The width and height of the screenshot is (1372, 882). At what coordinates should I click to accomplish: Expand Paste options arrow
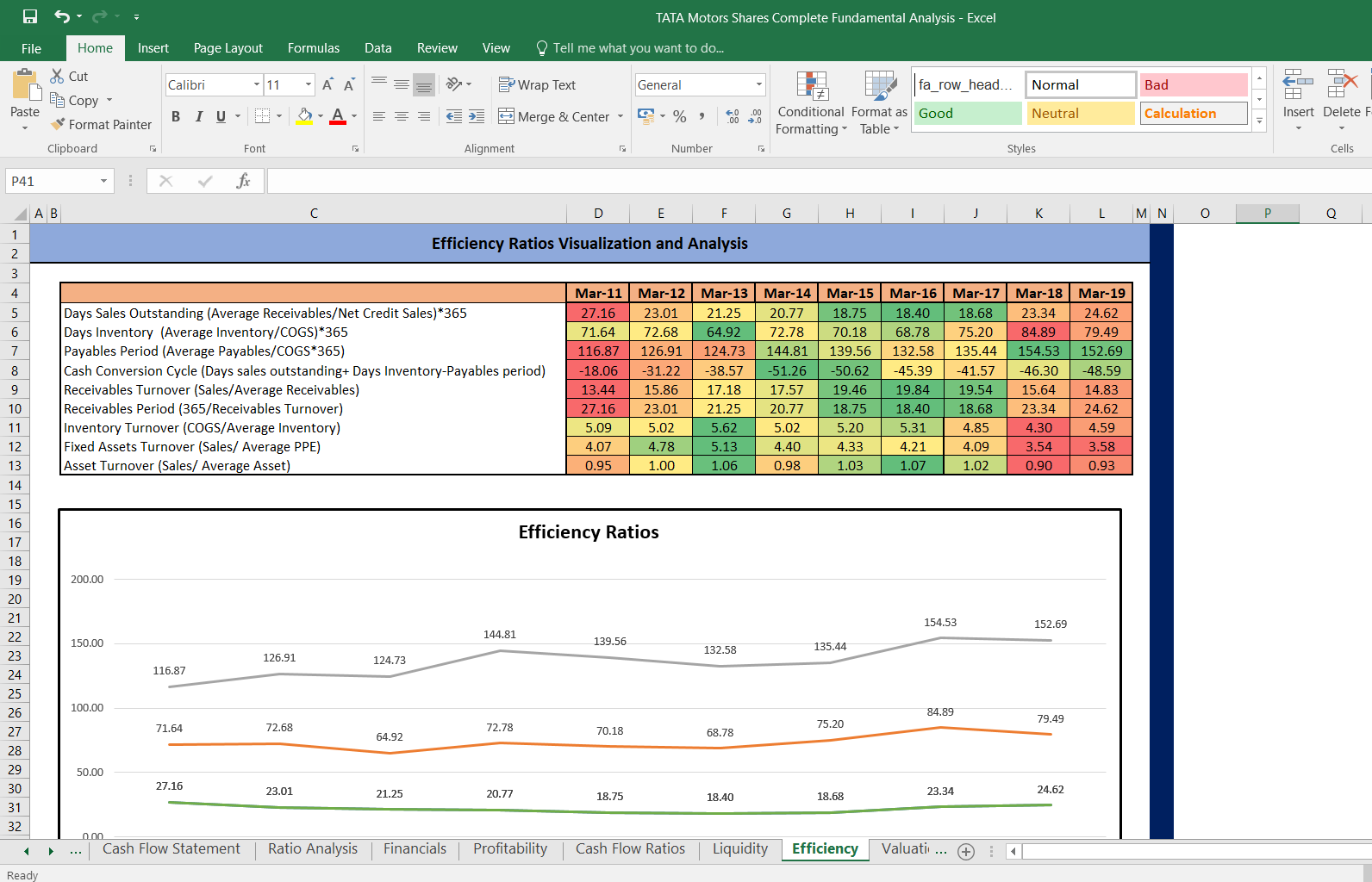click(x=25, y=127)
